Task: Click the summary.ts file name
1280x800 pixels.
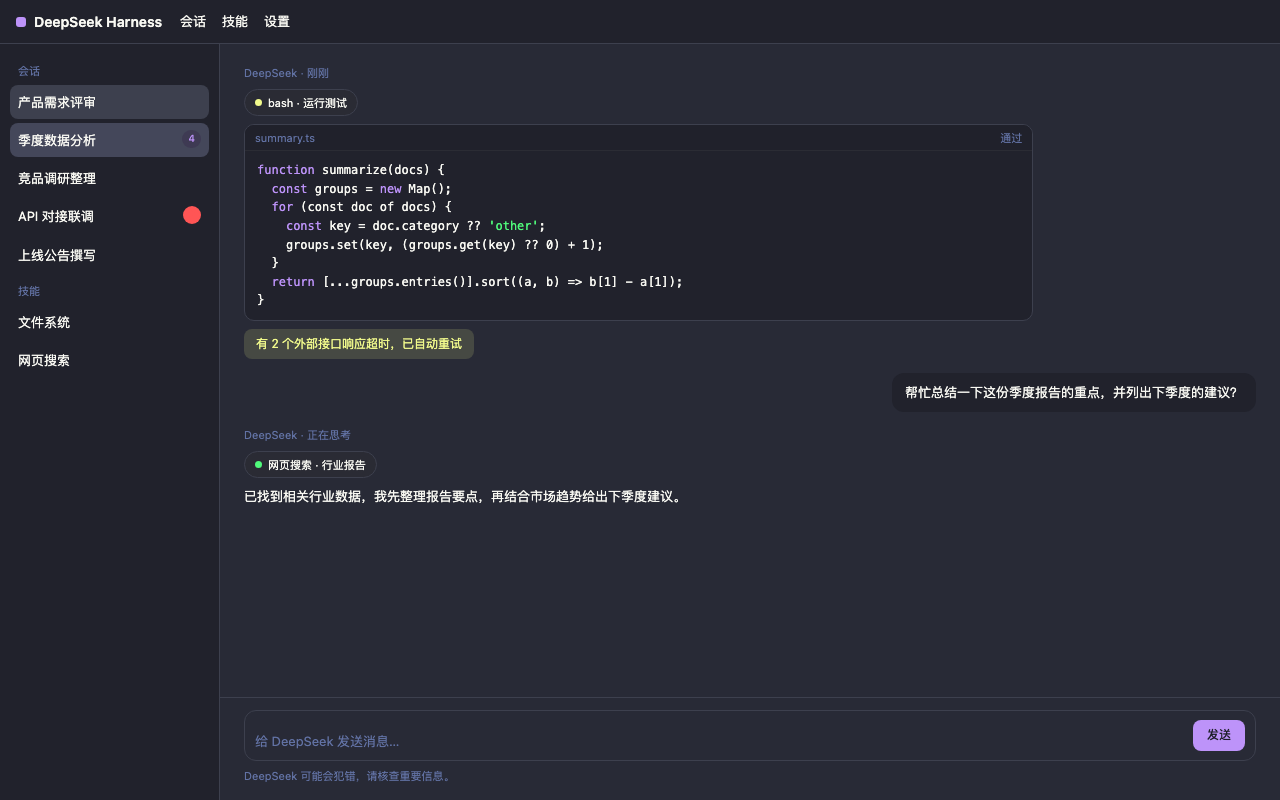Action: tap(285, 138)
